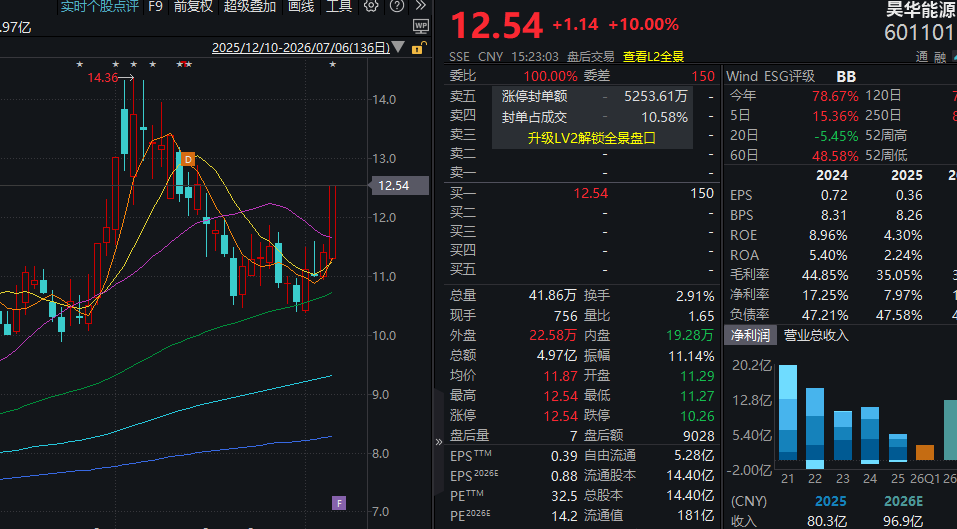Select 前复权 price adjustment option
Viewport: 957px width, 529px height.
[x=193, y=7]
